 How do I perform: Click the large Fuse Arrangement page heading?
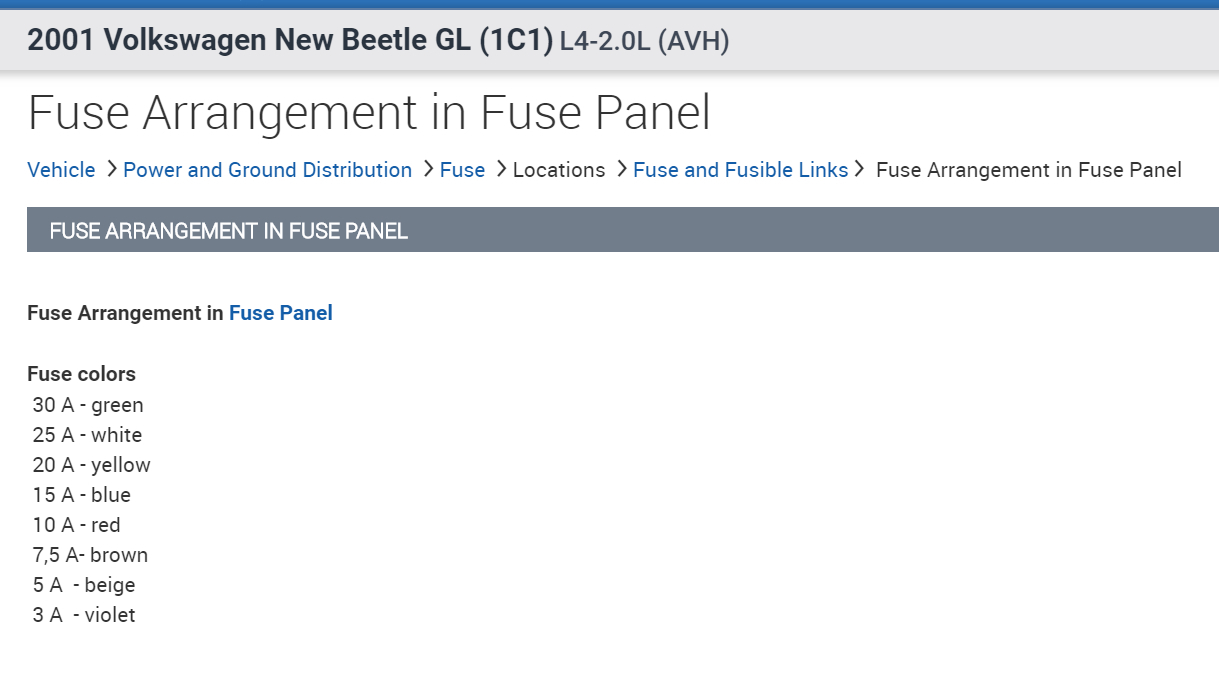click(369, 113)
